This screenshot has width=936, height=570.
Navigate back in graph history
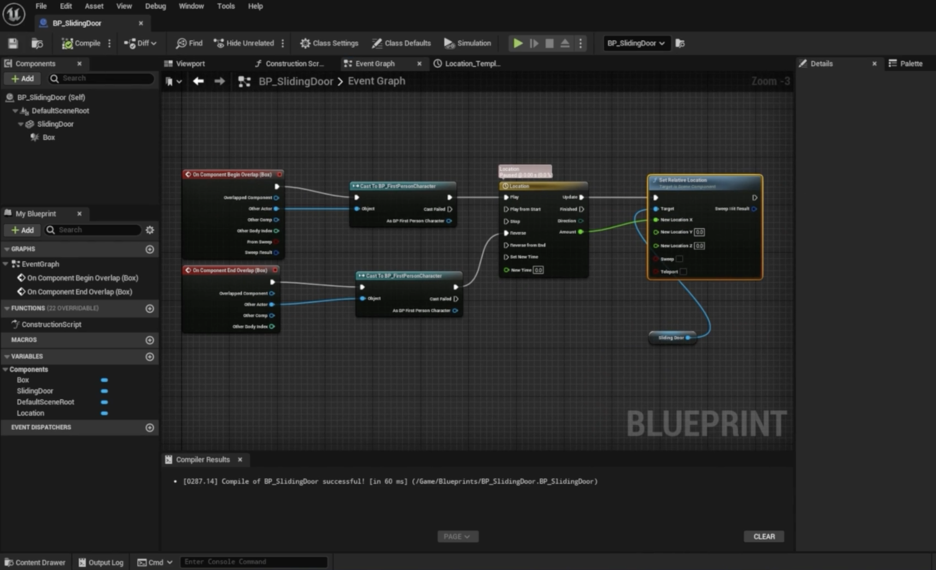pyautogui.click(x=198, y=81)
